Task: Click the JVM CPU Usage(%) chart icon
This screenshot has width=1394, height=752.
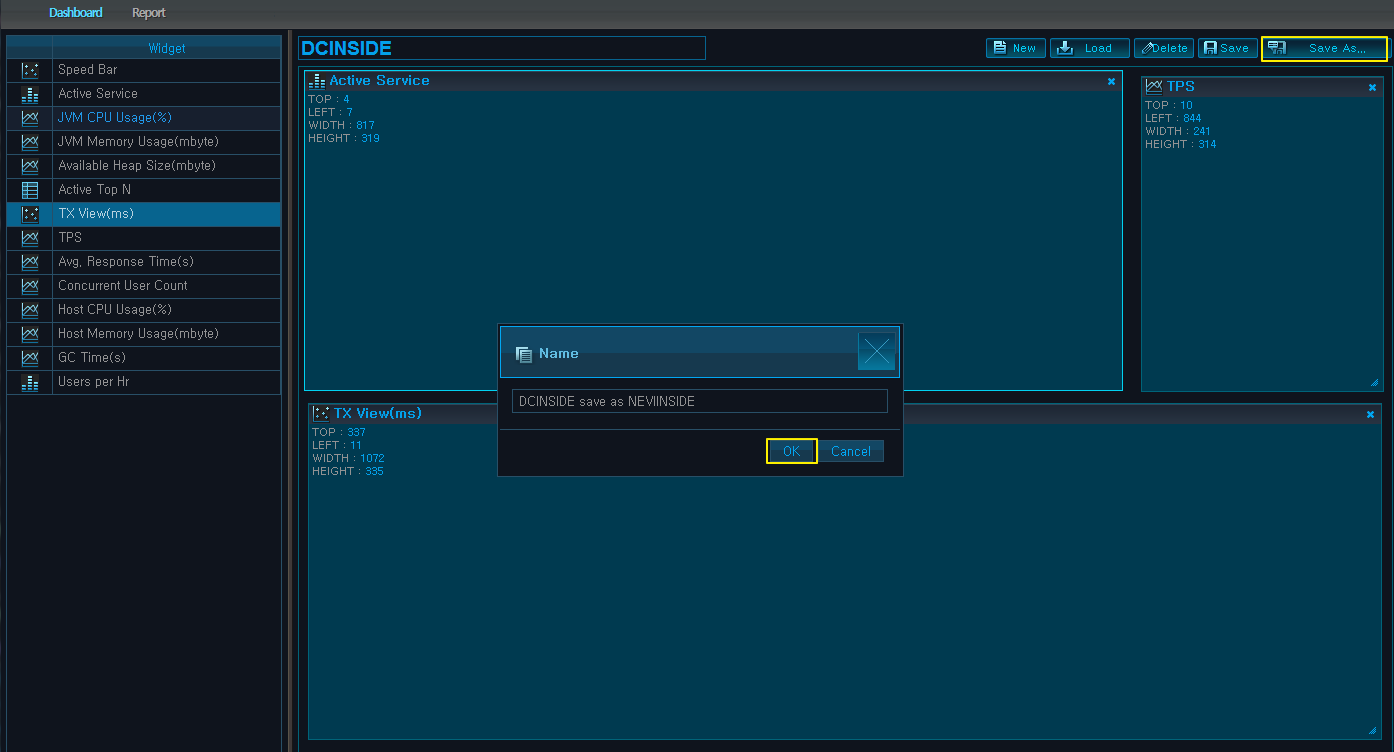Action: [x=30, y=118]
